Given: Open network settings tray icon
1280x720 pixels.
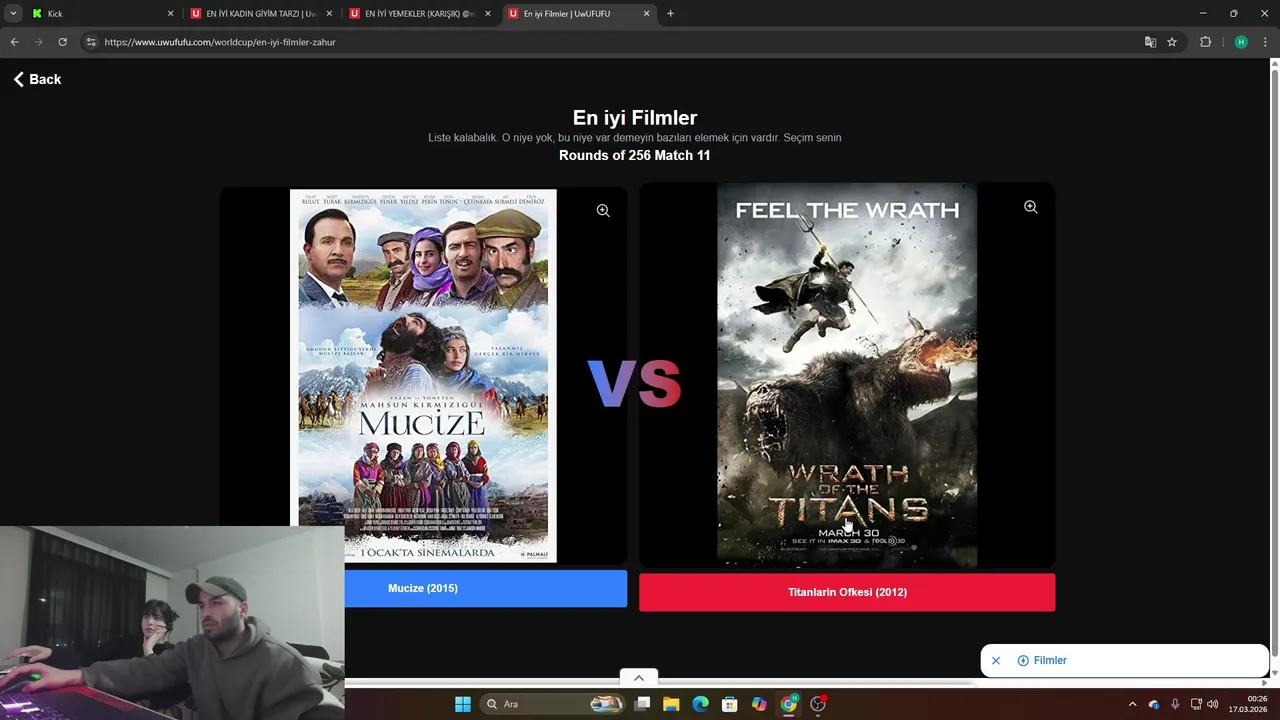Looking at the screenshot, I should (1196, 704).
